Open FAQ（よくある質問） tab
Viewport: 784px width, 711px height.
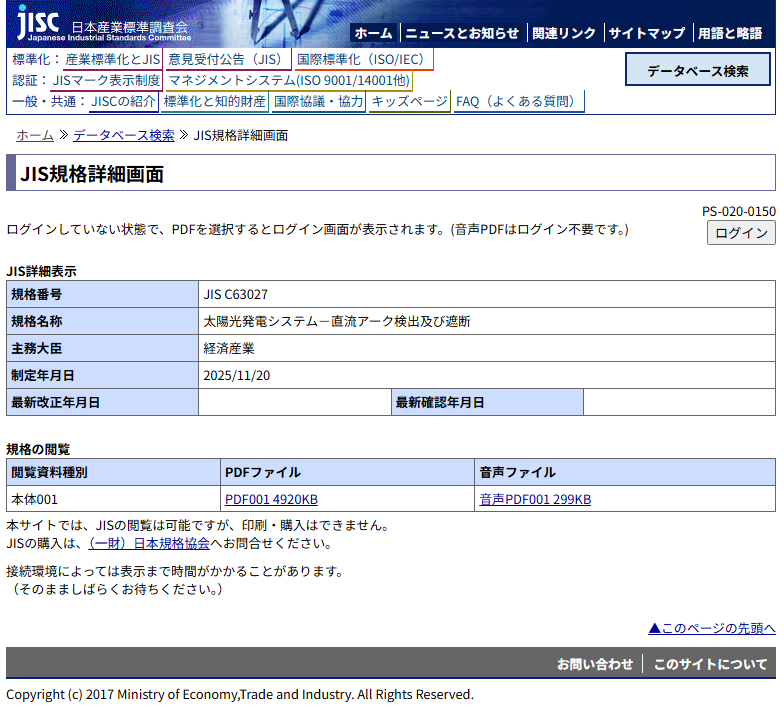click(x=517, y=102)
